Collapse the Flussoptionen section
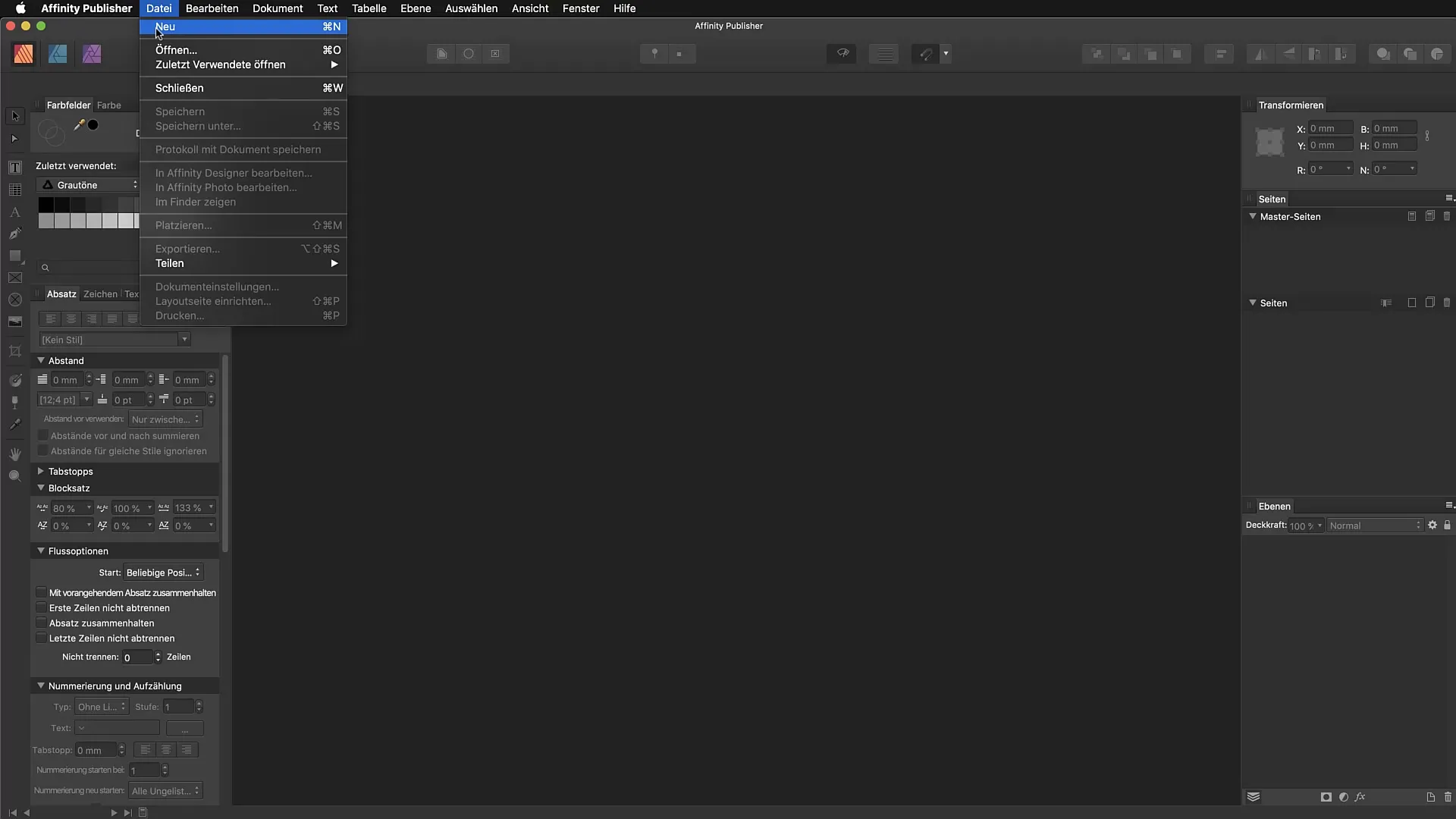Image resolution: width=1456 pixels, height=819 pixels. [x=41, y=551]
